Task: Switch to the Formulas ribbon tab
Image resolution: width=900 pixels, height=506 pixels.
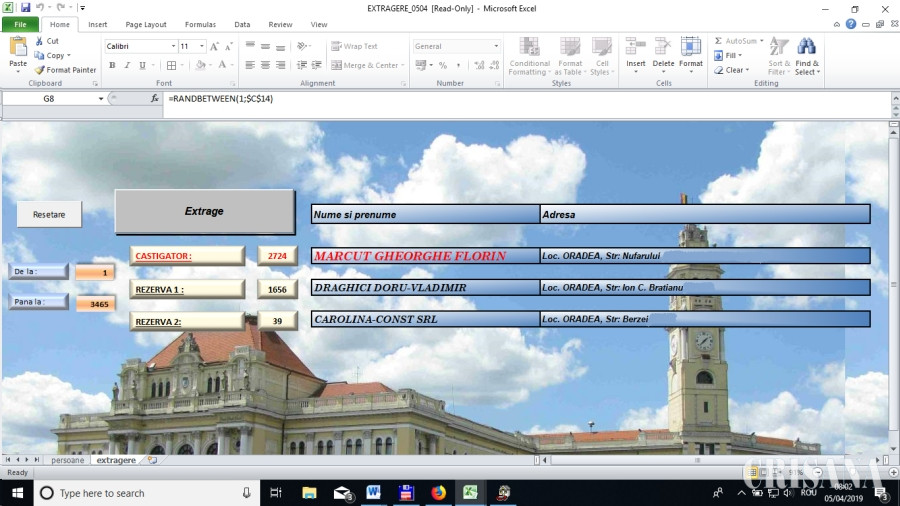Action: 200,24
